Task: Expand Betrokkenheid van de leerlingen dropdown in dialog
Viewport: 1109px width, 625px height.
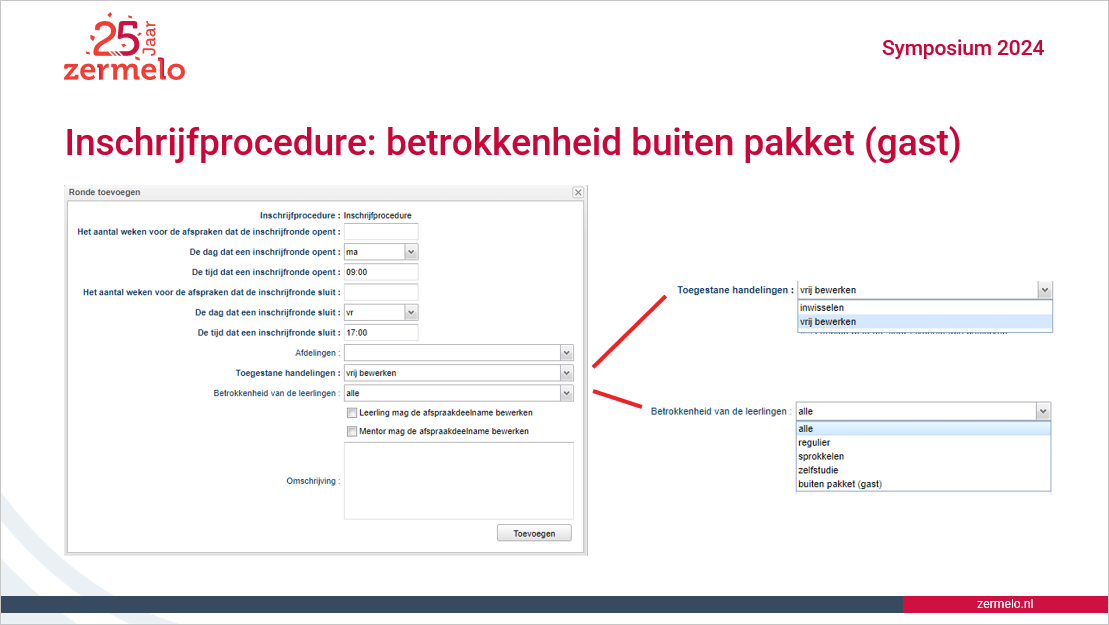Action: click(567, 393)
